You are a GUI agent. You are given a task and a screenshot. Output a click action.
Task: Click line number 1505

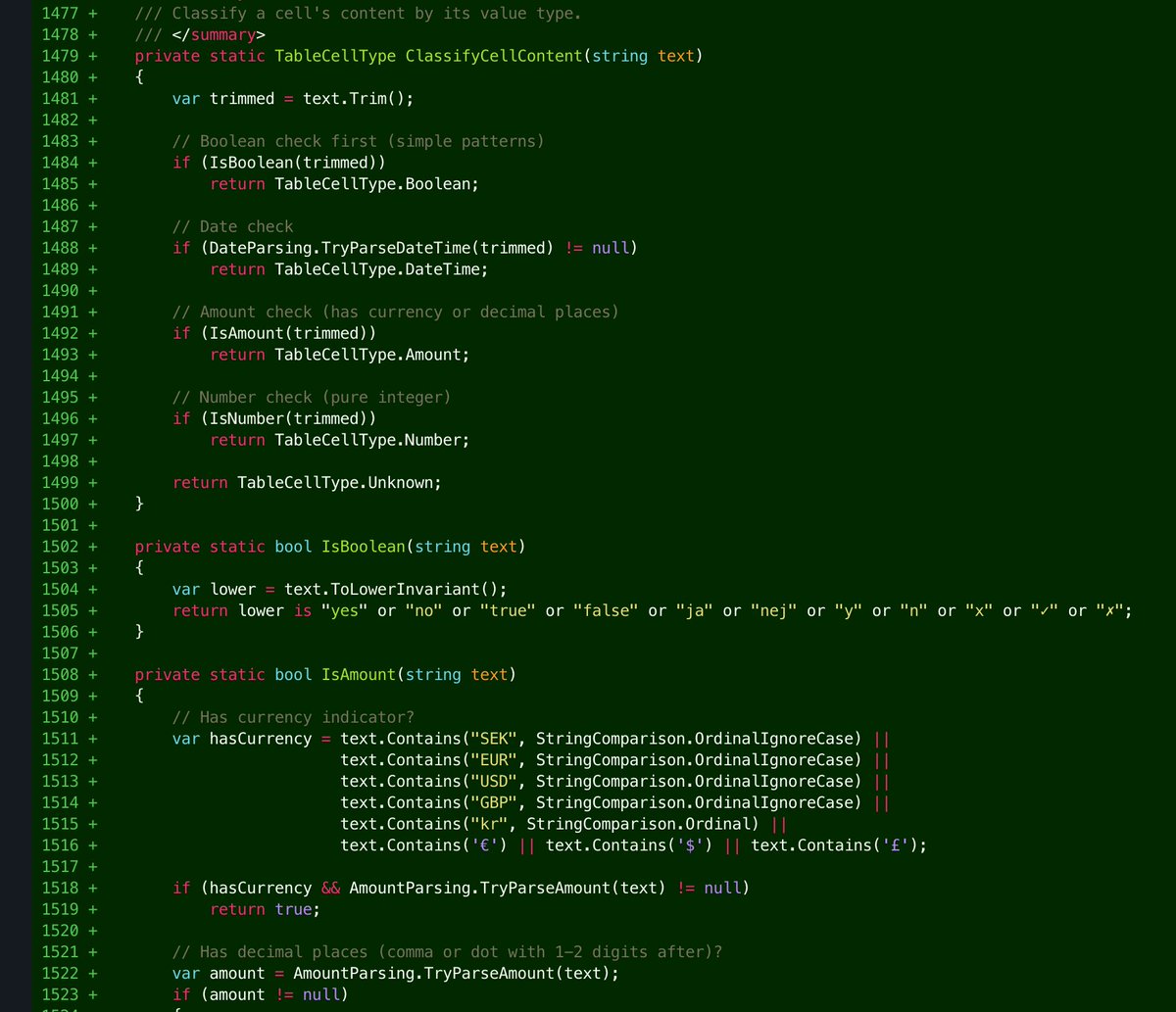pos(60,610)
